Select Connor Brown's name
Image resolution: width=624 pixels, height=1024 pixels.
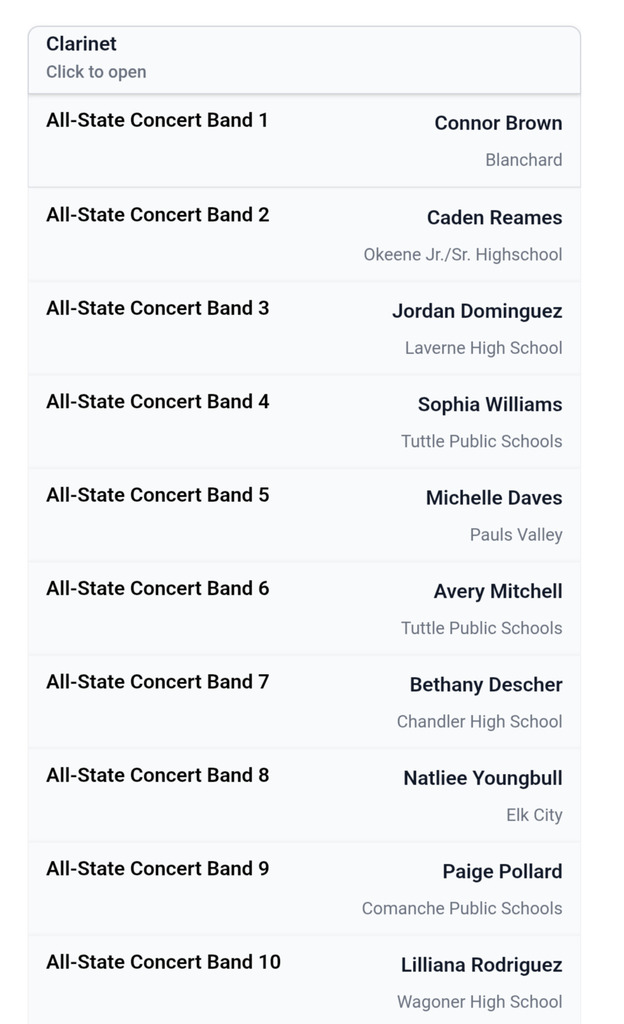click(x=498, y=123)
